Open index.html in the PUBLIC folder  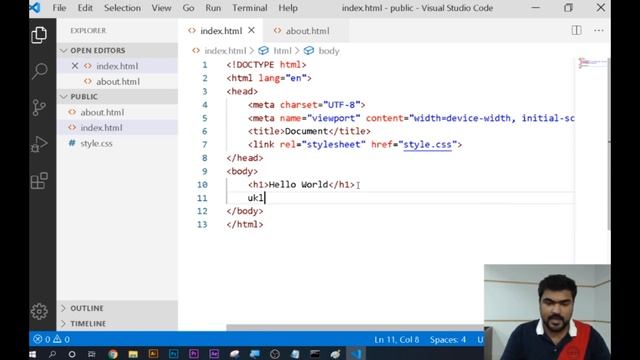click(101, 127)
